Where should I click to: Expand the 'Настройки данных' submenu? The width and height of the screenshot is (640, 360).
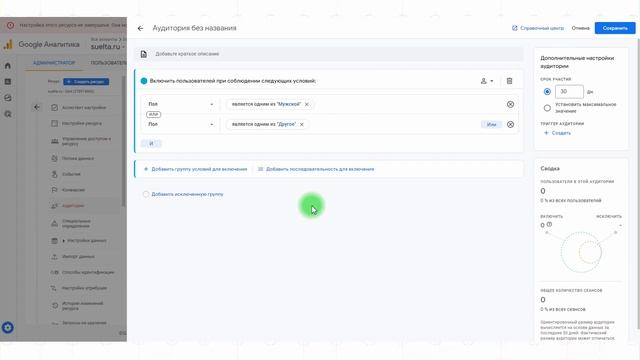(64, 241)
